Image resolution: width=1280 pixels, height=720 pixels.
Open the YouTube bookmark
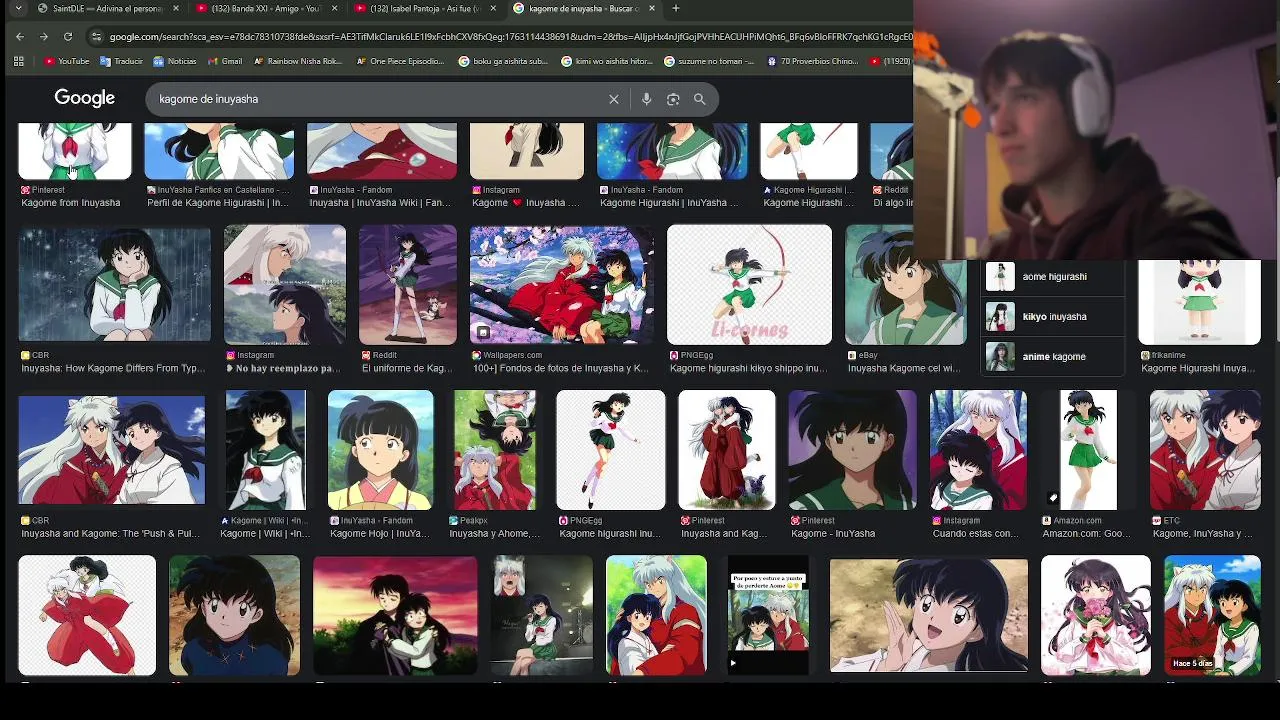pos(66,61)
